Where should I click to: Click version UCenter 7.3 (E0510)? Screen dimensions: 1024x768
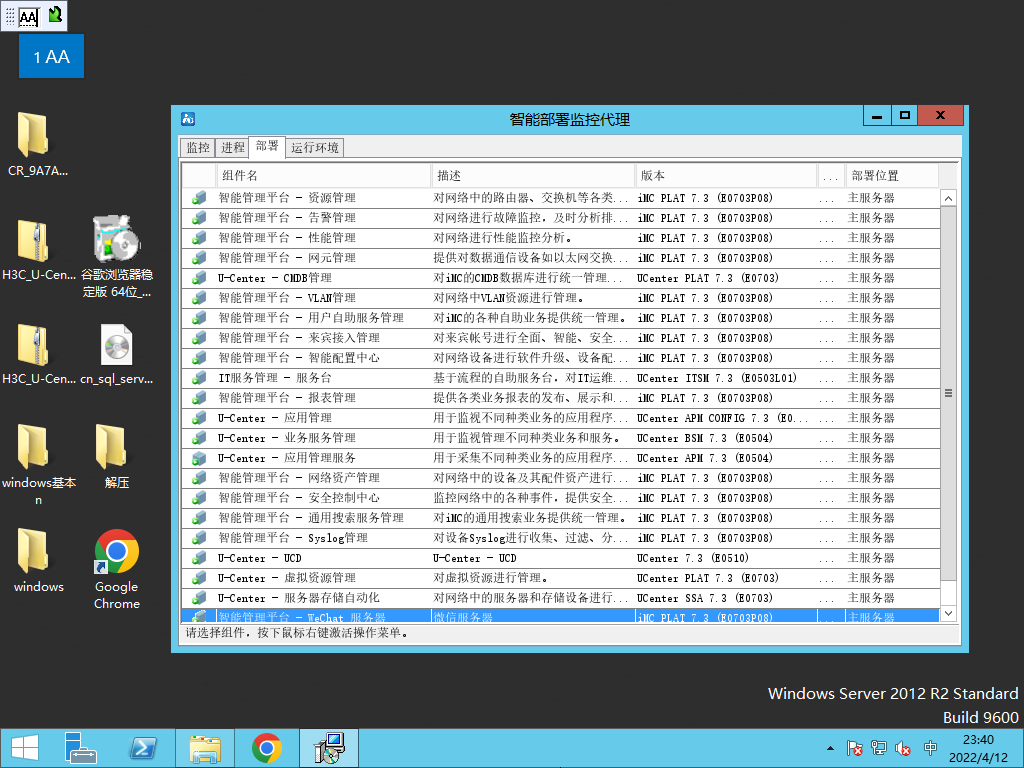point(693,558)
